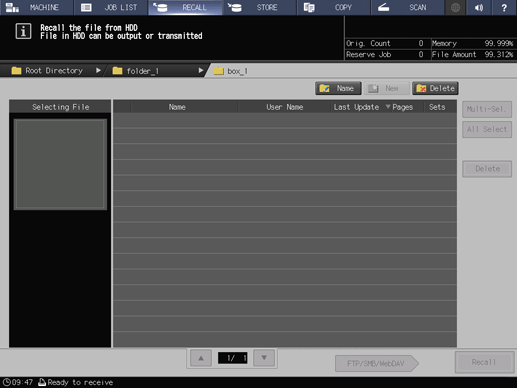Screen dimensions: 517x388
Task: Select box_1 breadcrumb tab
Action: (232, 71)
